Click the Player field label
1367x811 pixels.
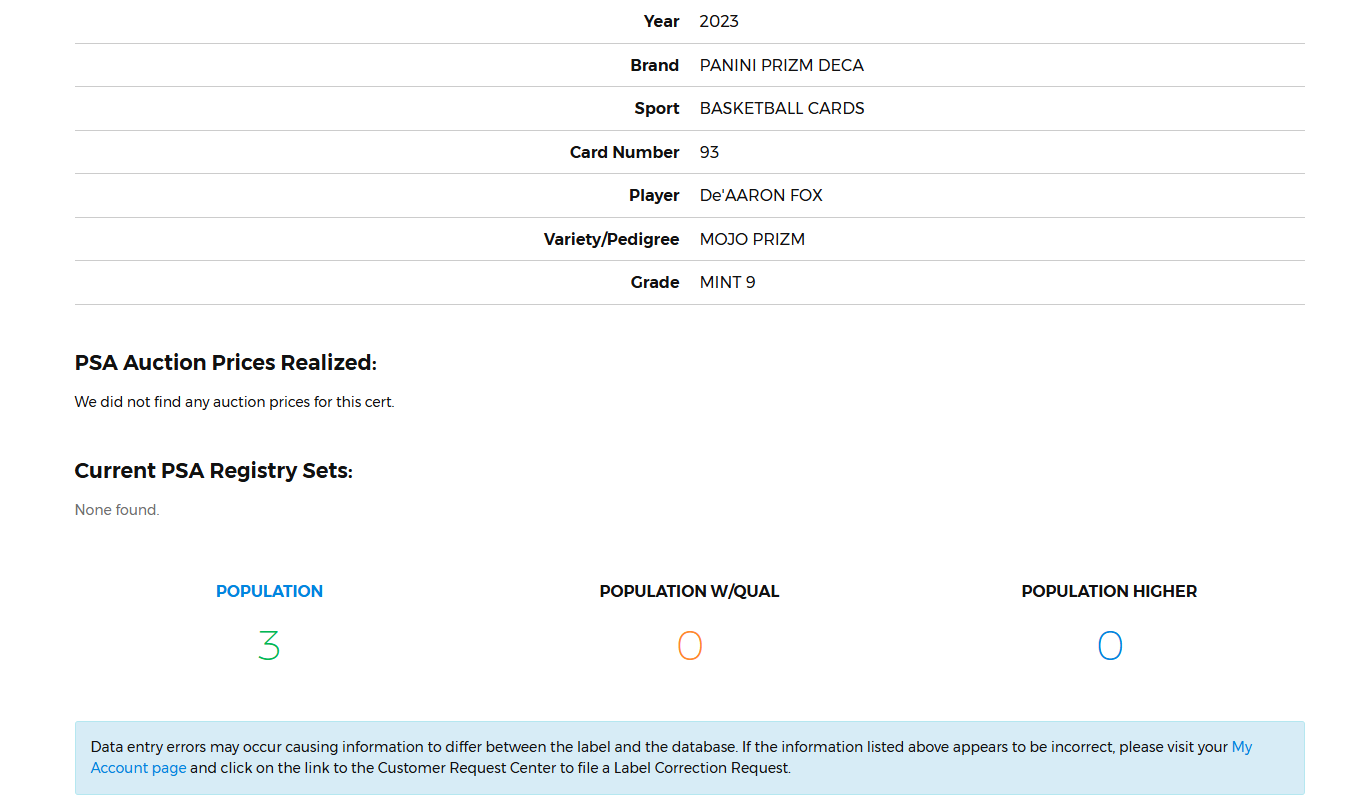pos(654,195)
